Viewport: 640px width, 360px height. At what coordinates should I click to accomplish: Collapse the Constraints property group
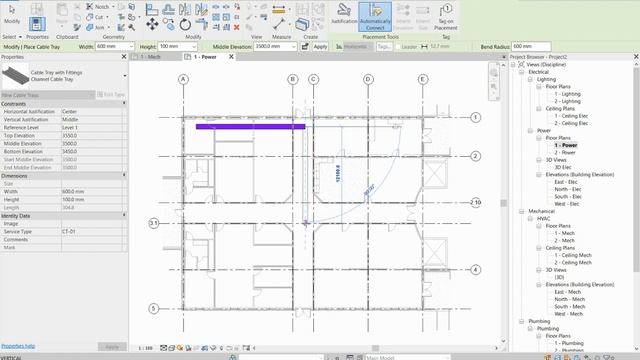pos(124,104)
